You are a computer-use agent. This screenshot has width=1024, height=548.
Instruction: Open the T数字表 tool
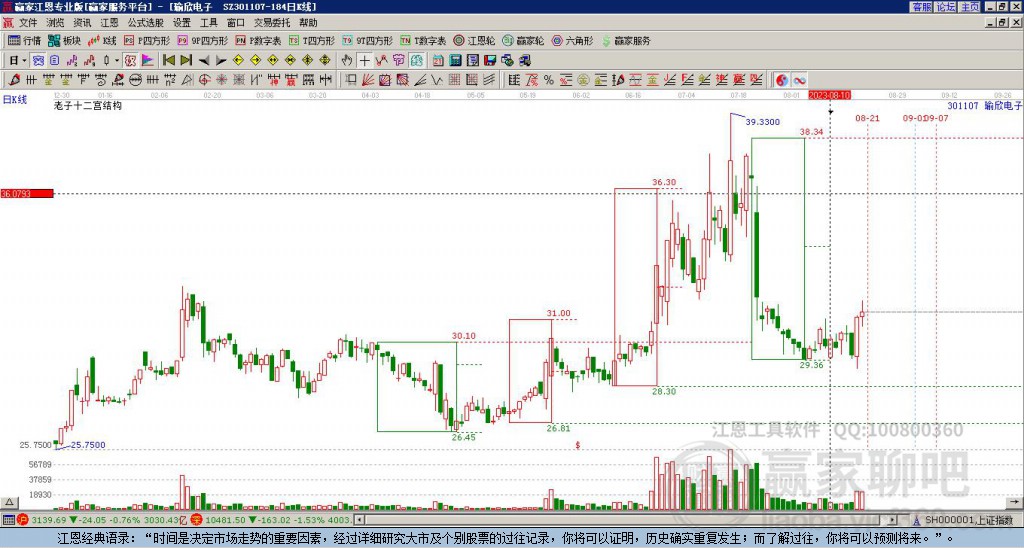click(x=423, y=40)
